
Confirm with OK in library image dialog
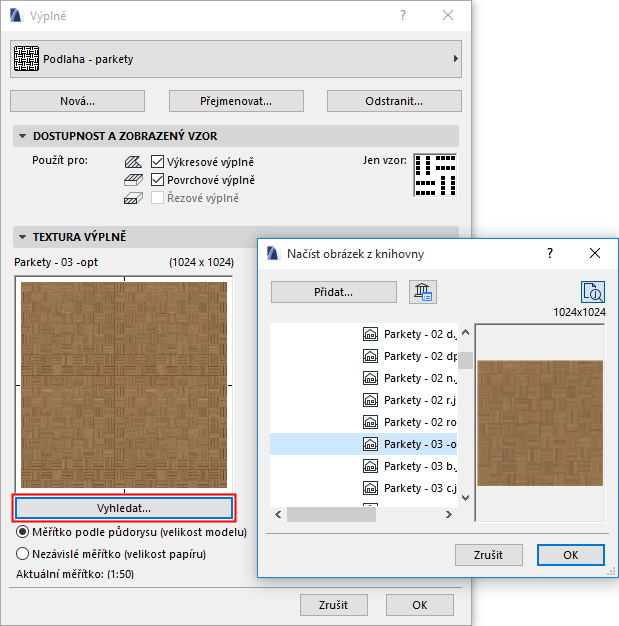coord(571,555)
